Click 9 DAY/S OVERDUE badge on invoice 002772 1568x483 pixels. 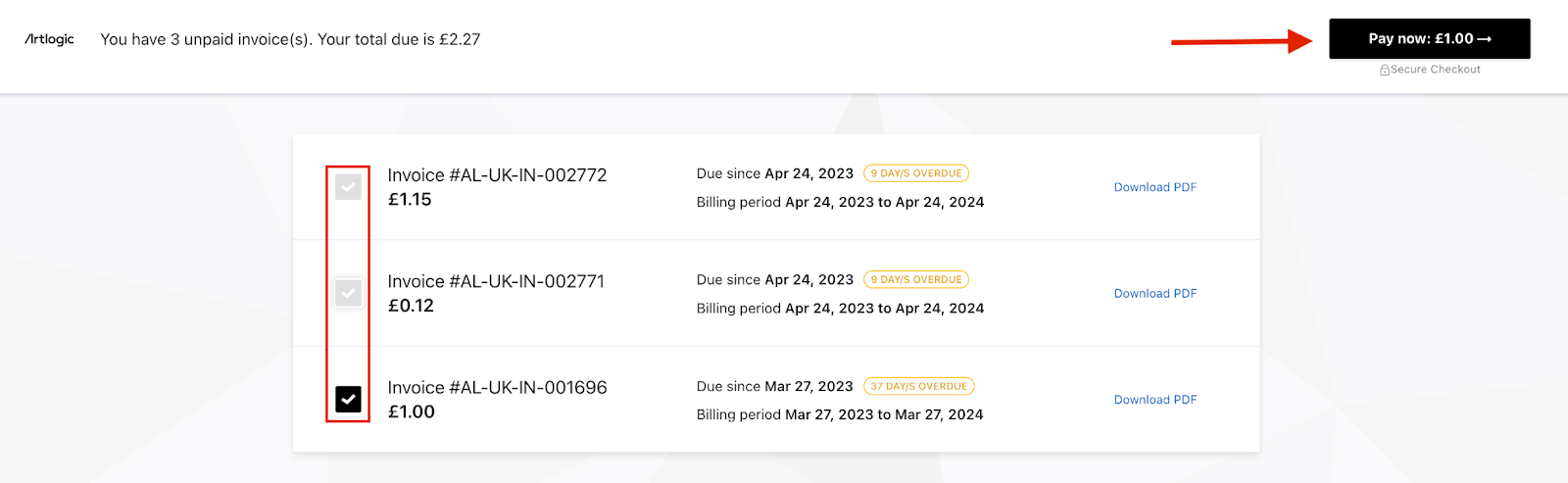tap(915, 173)
